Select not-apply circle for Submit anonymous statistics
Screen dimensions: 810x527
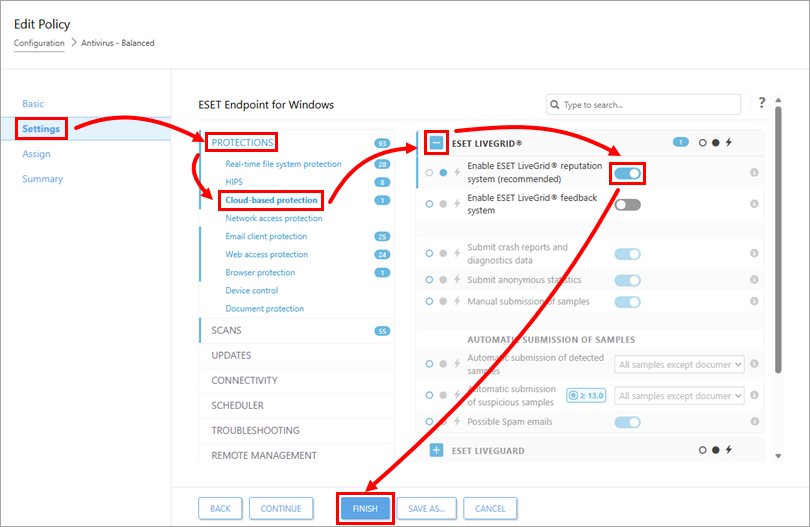(x=429, y=280)
